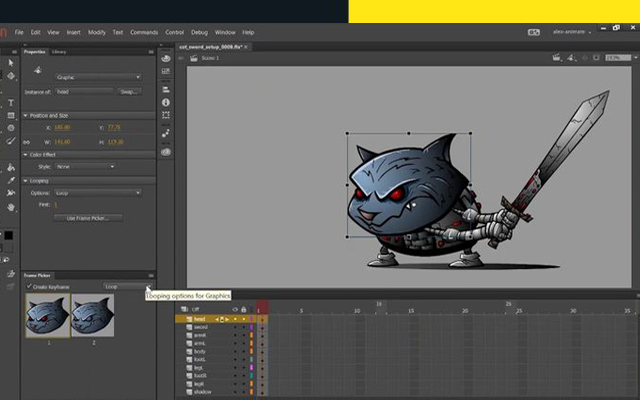The image size is (640, 400).
Task: Toggle visibility dot for head layer
Action: [x=235, y=319]
